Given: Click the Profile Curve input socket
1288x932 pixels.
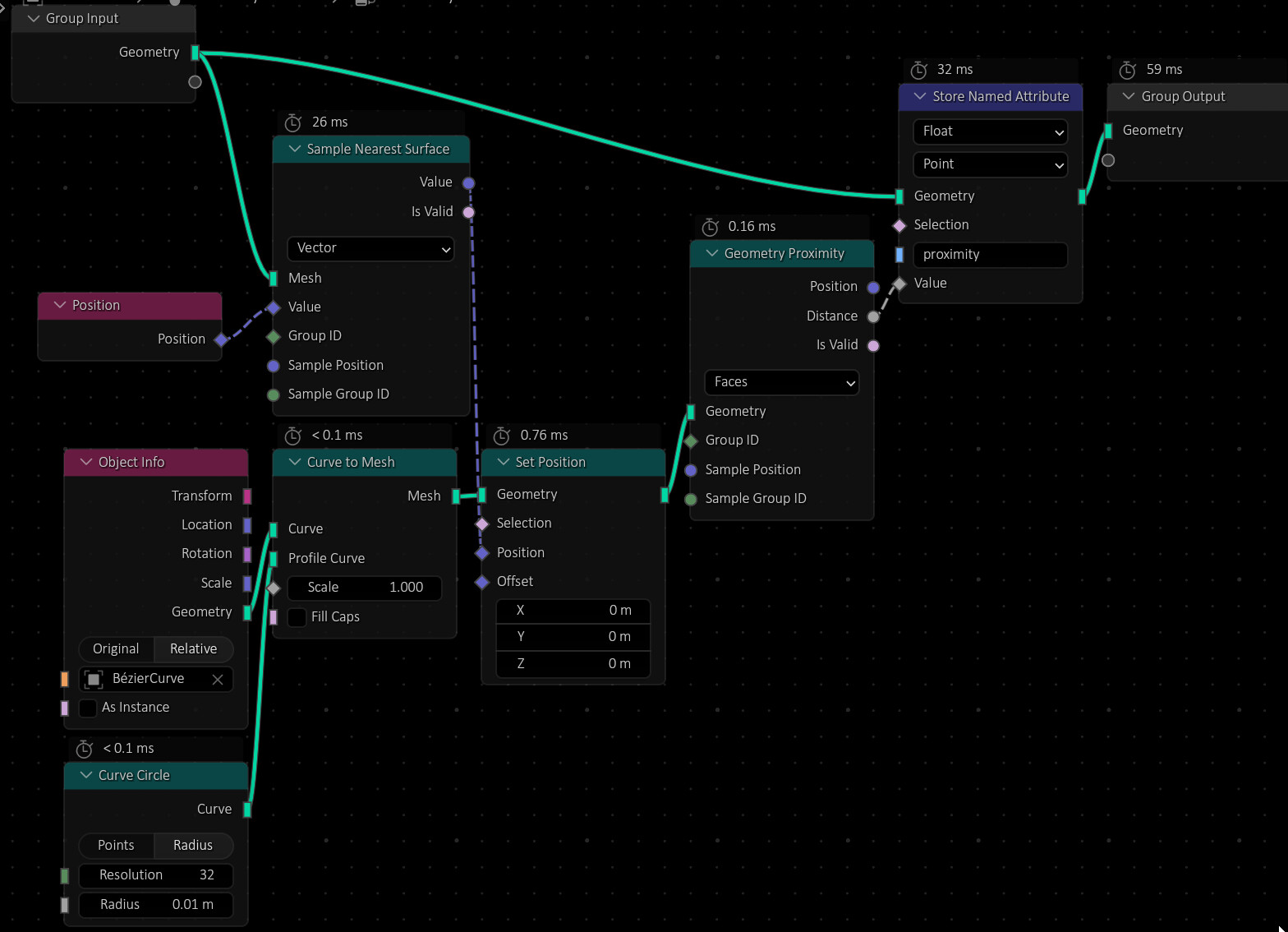Looking at the screenshot, I should point(274,559).
